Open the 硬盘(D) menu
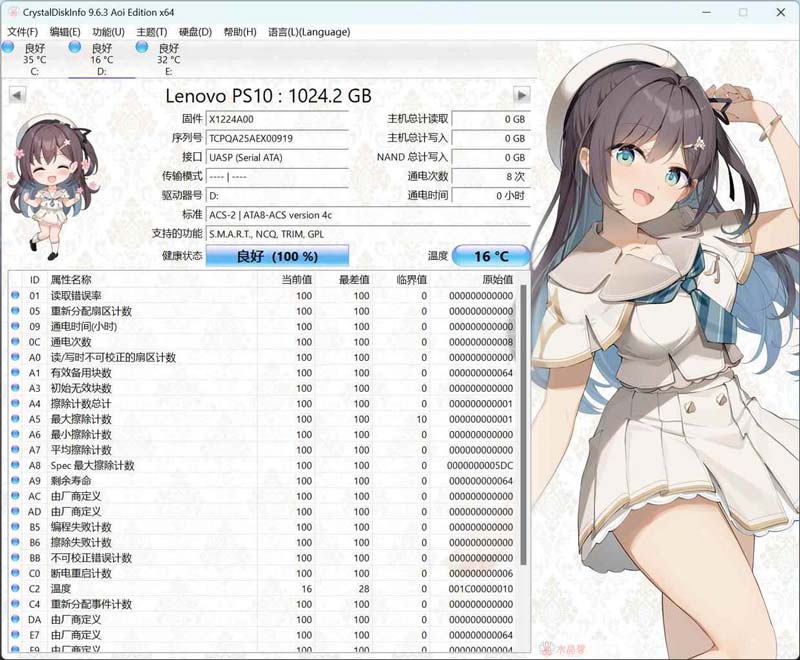 click(195, 32)
